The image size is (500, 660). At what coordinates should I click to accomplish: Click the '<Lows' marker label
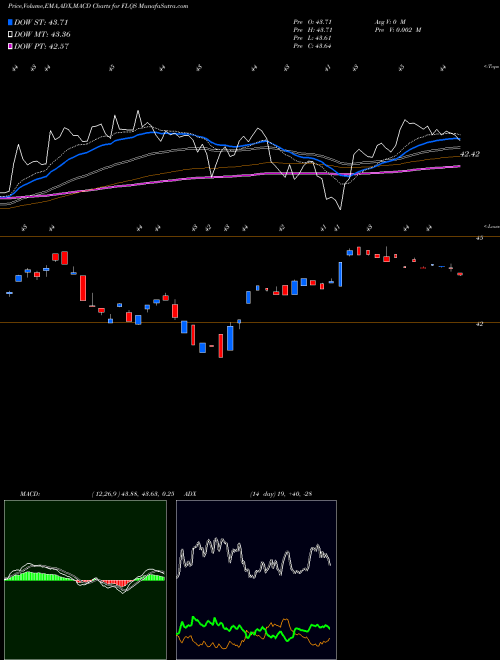(x=491, y=226)
